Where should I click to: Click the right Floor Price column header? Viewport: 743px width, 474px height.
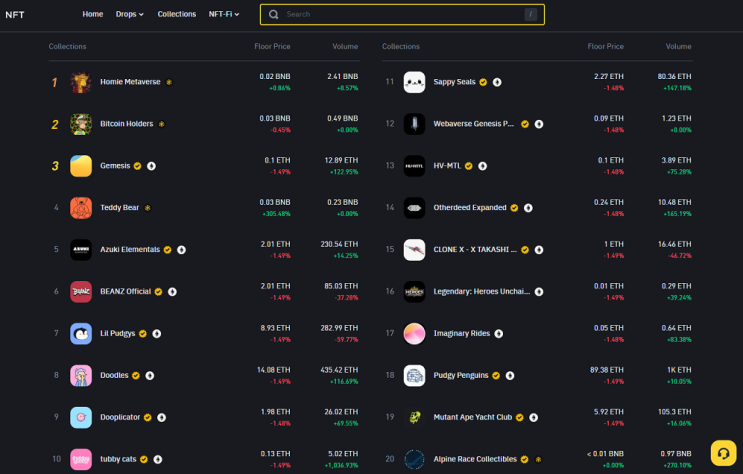click(x=605, y=46)
